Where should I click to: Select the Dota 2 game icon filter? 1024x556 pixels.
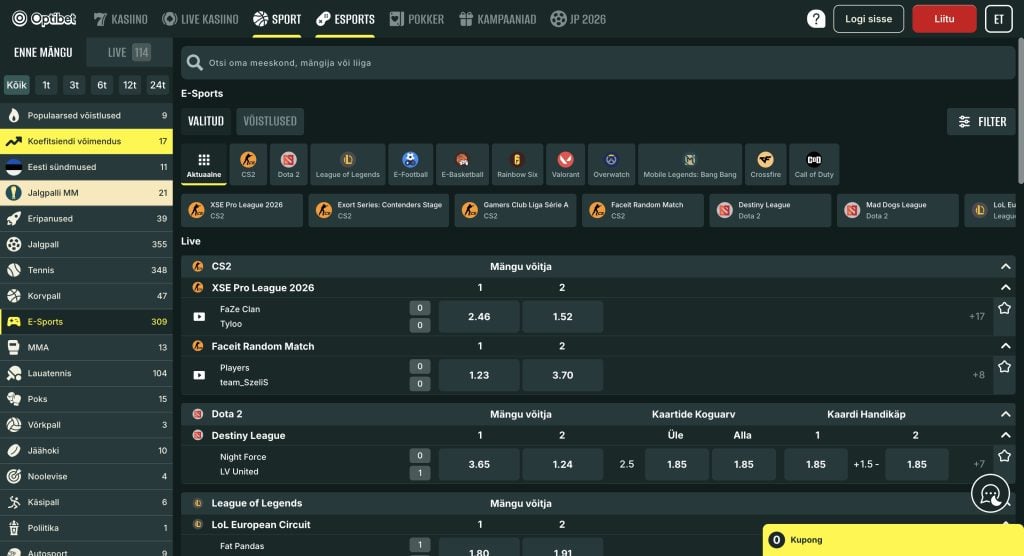tap(288, 164)
